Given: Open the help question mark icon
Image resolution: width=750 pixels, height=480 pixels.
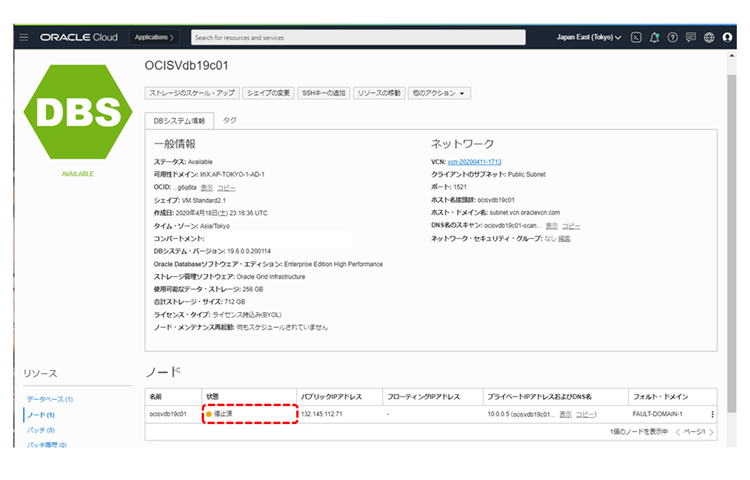Looking at the screenshot, I should (673, 37).
